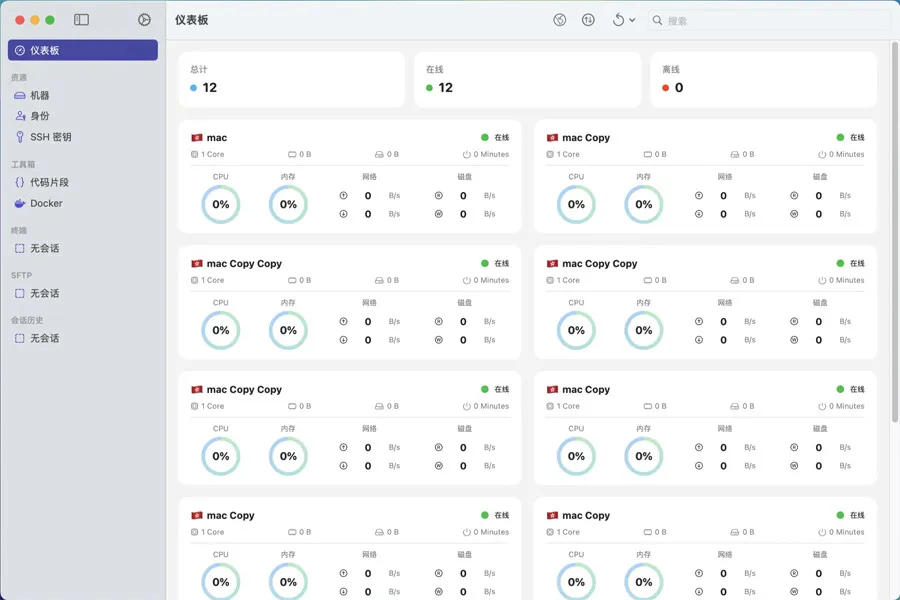Expand the chevron next to refresh icon
Viewport: 900px width, 600px height.
pyautogui.click(x=632, y=20)
